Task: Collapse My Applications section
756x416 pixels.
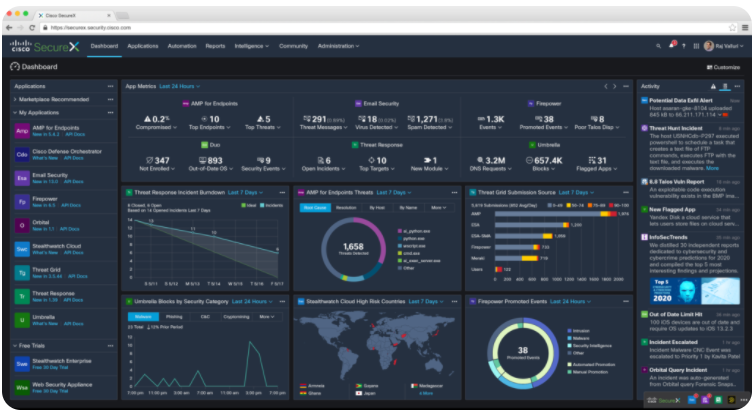Action: [15, 112]
